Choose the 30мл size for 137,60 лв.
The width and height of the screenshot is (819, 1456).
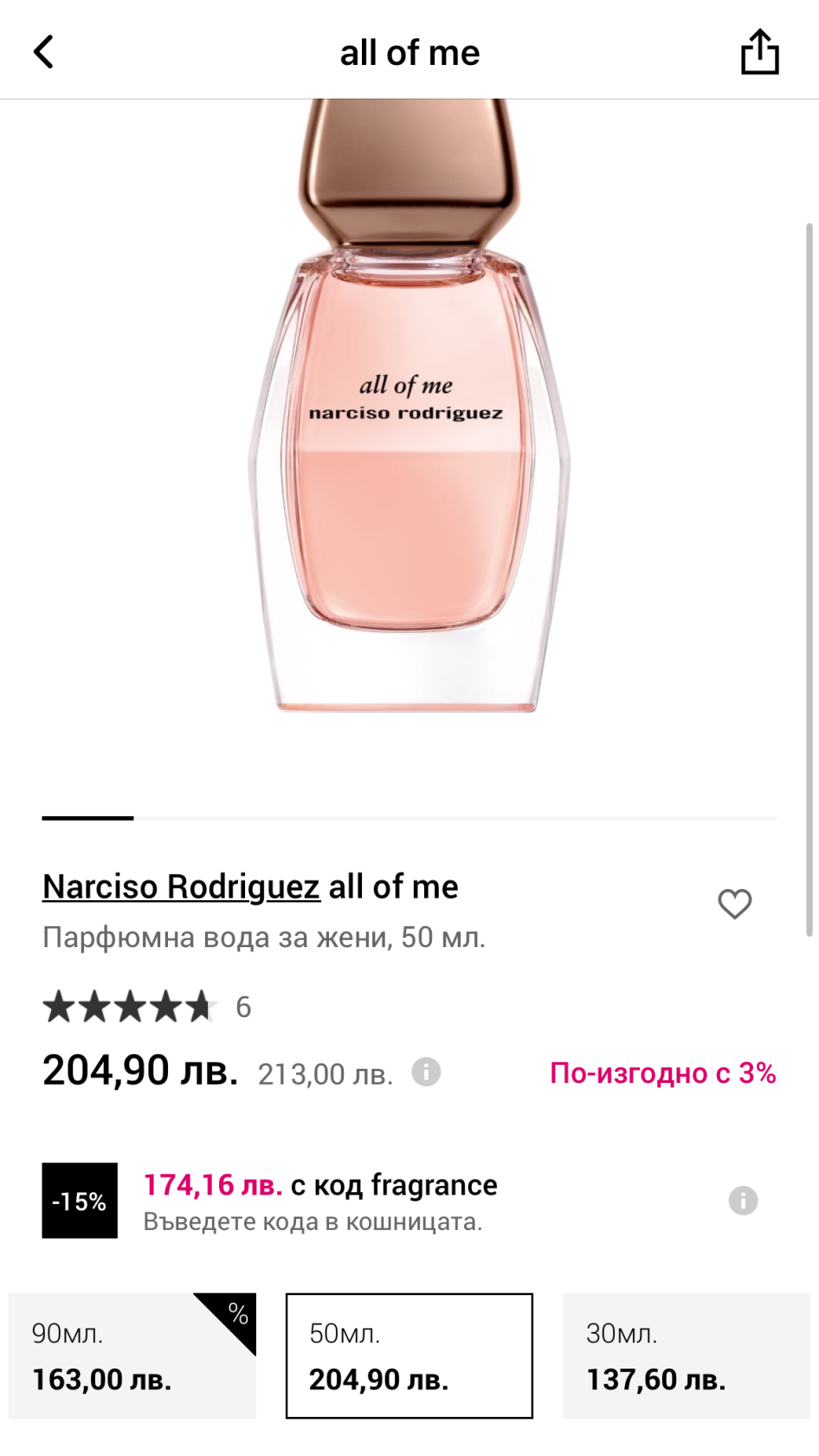[x=686, y=1356]
